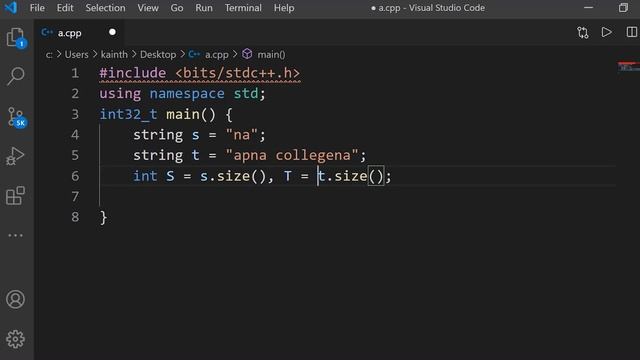Open the Terminal menu
Screen dimensions: 640x360
point(243,8)
